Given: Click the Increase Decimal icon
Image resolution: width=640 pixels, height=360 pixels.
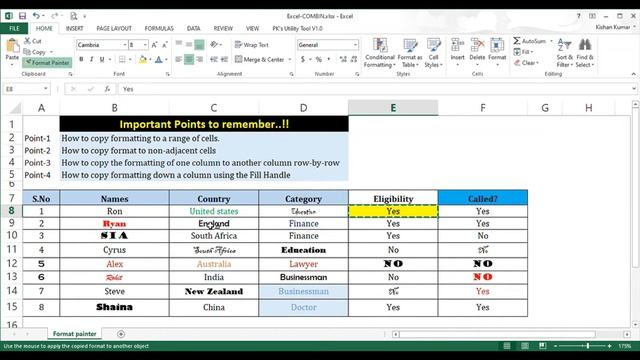Looking at the screenshot, I should pos(343,60).
